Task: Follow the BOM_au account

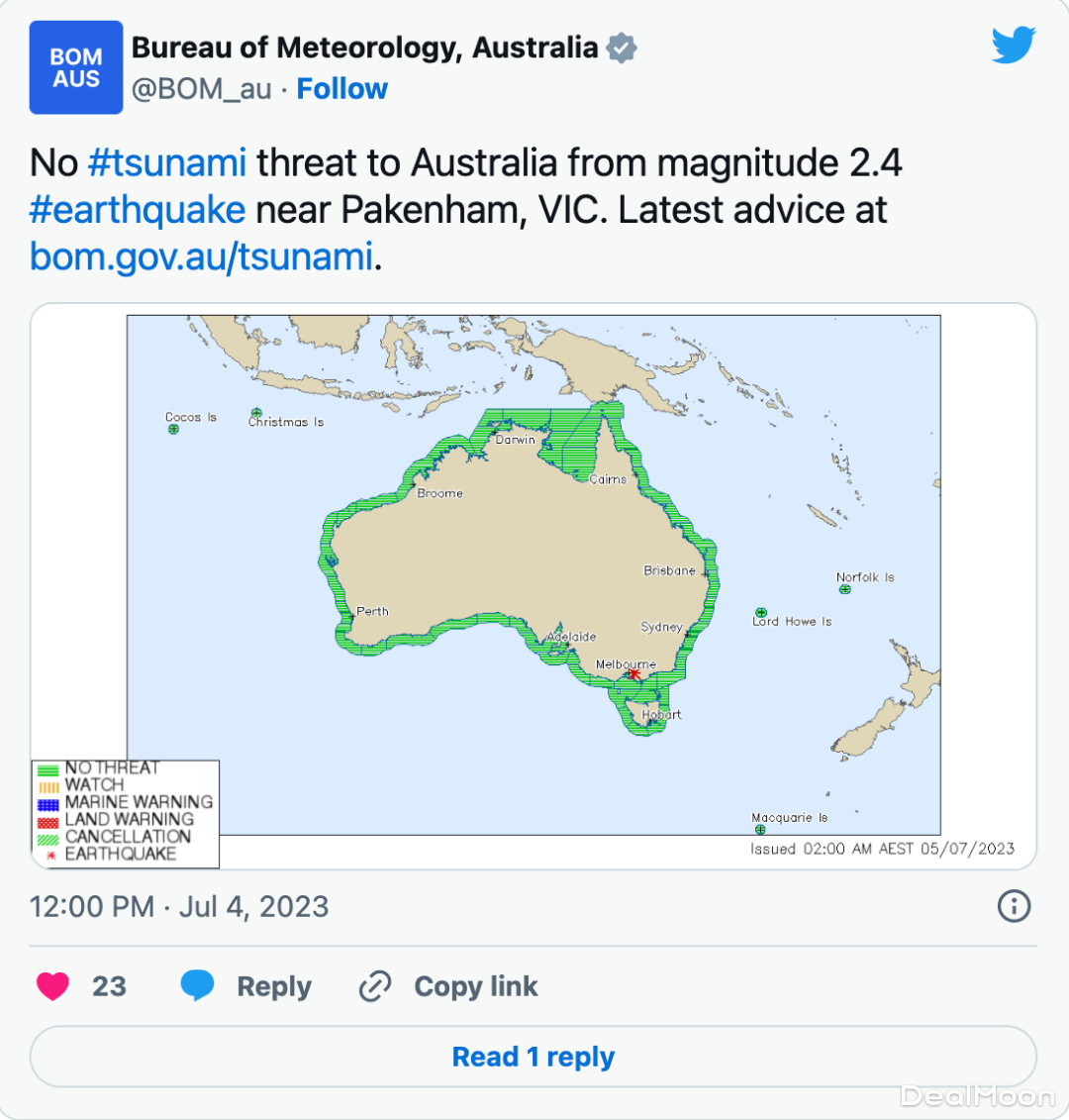Action: pos(342,89)
